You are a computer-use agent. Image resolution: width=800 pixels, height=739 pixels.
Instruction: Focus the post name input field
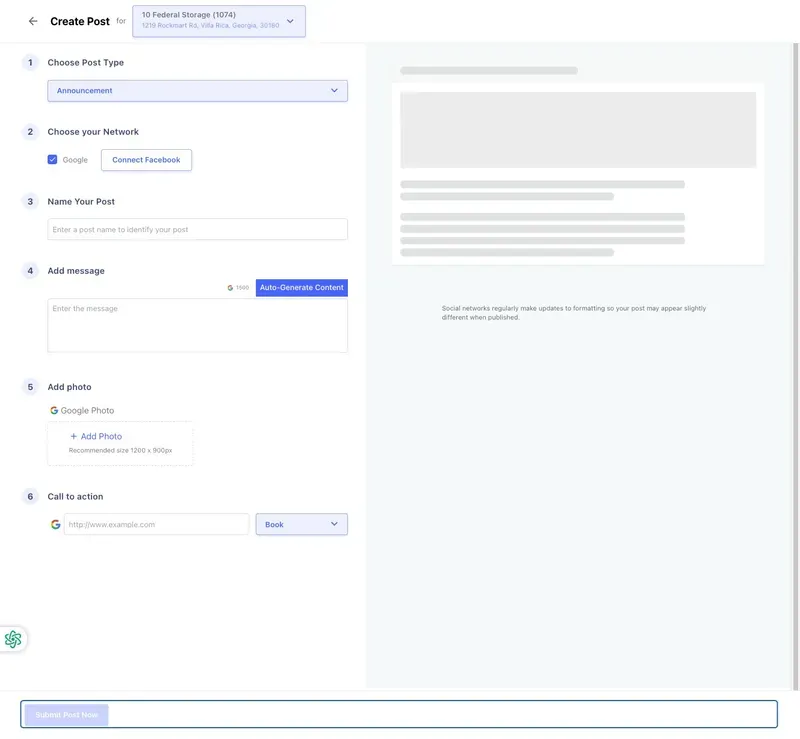[x=197, y=230]
